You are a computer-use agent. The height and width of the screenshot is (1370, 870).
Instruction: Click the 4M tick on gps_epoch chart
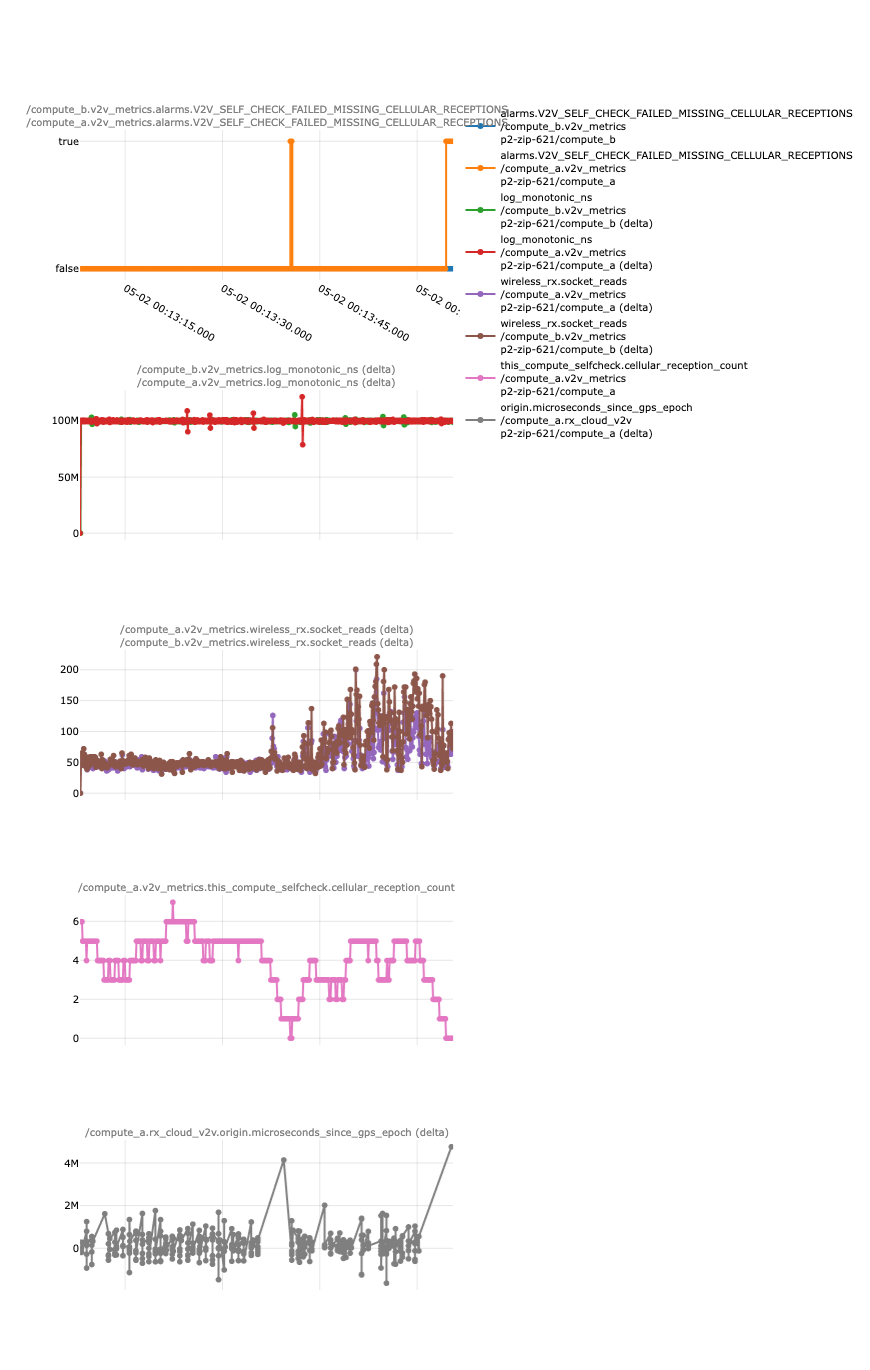click(71, 1163)
